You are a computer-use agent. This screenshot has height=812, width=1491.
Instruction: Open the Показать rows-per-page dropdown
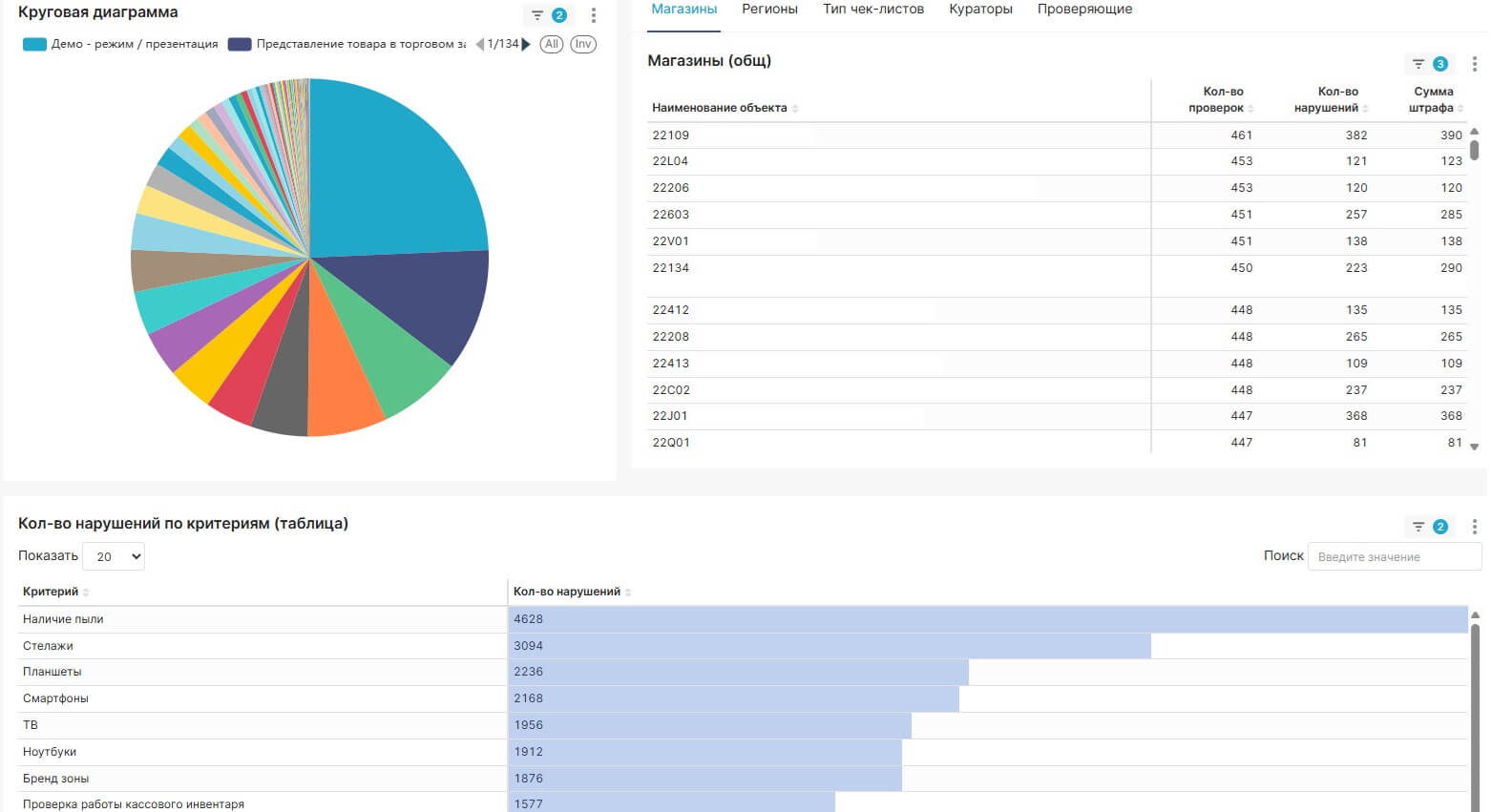(114, 556)
